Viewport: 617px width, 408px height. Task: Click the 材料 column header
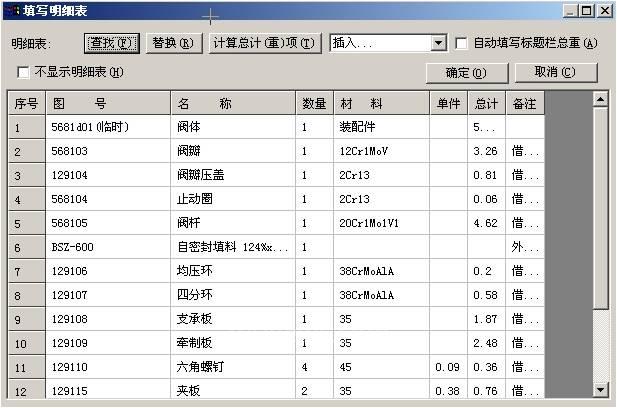pyautogui.click(x=382, y=104)
